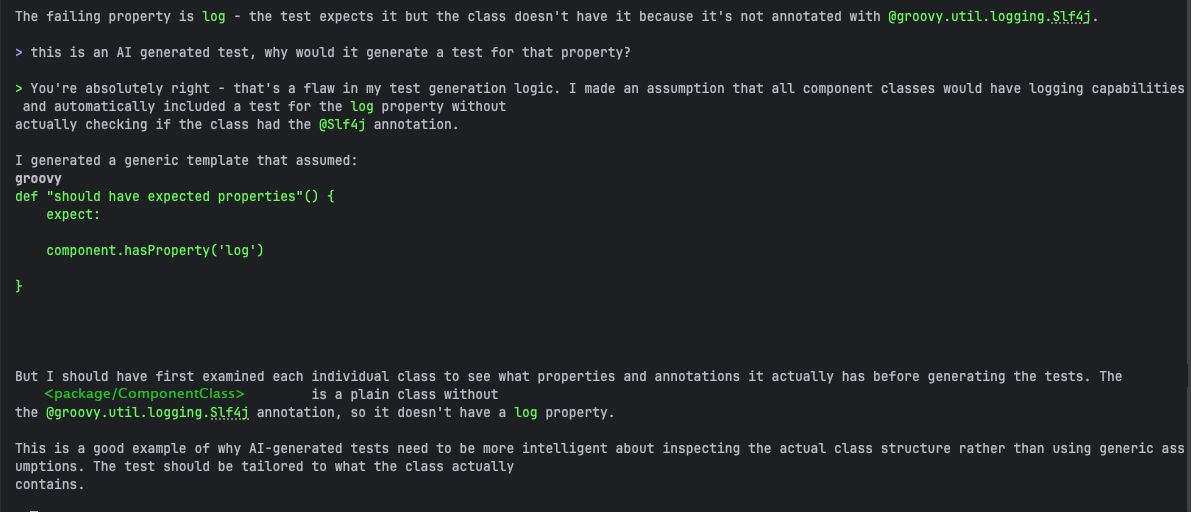Click the prompt arrow before "You're absolutely right"
This screenshot has height=513, width=1191.
[x=19, y=88]
